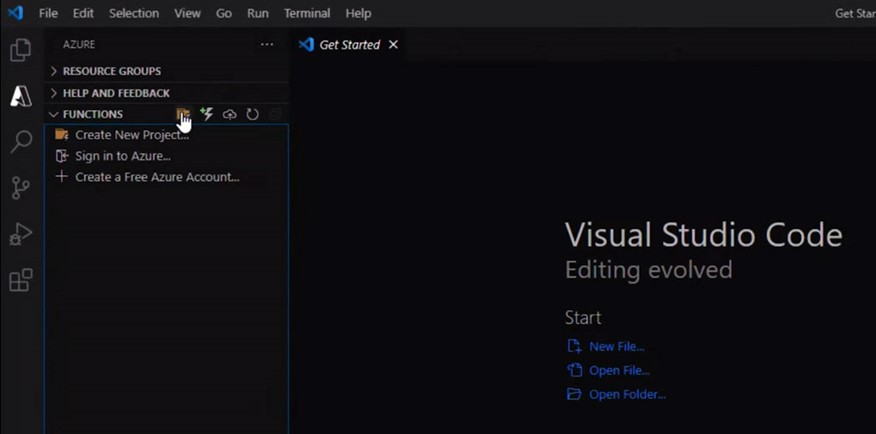Open the Run menu
876x434 pixels.
pos(258,13)
